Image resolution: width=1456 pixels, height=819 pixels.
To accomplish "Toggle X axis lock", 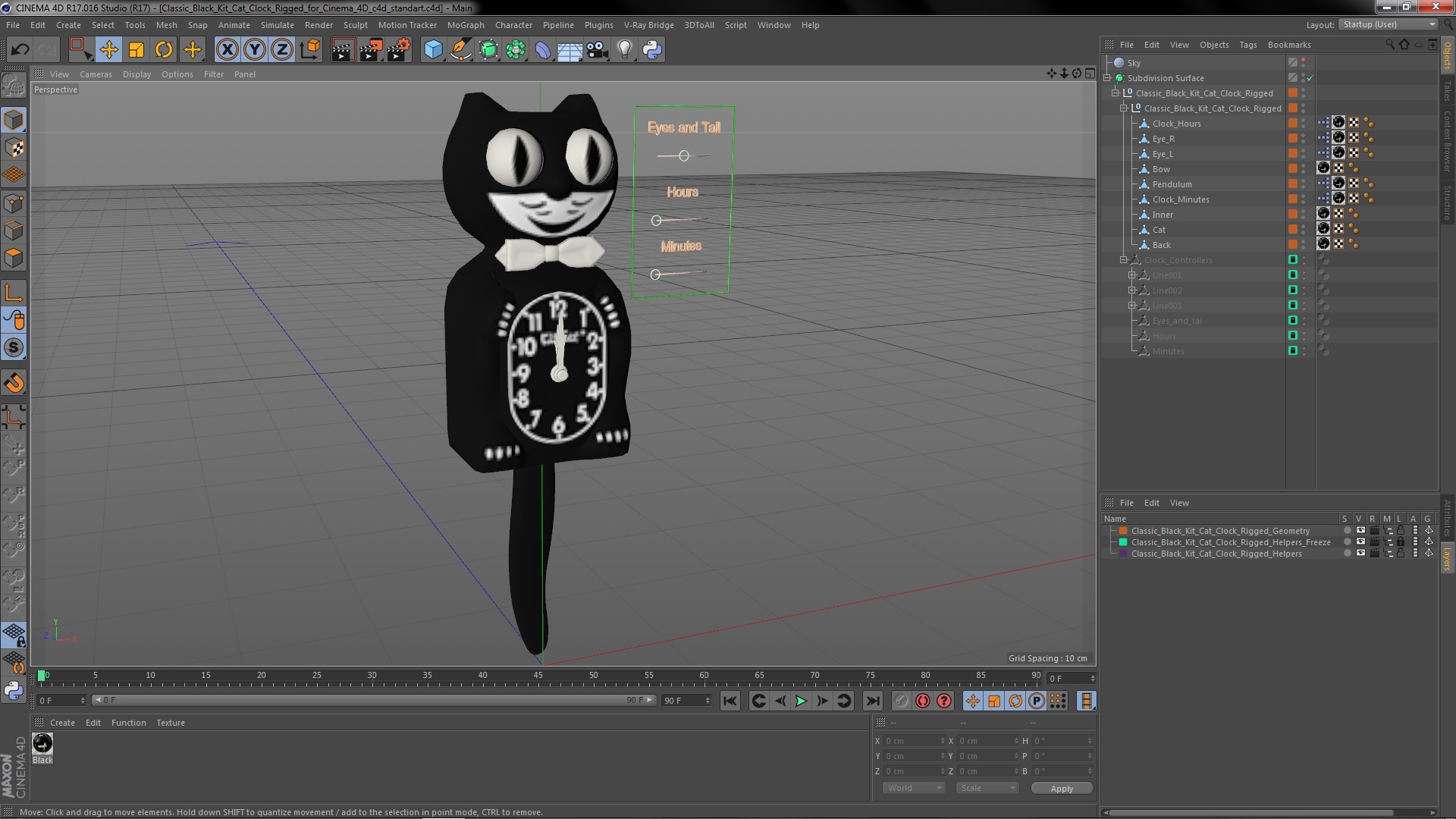I will (227, 50).
